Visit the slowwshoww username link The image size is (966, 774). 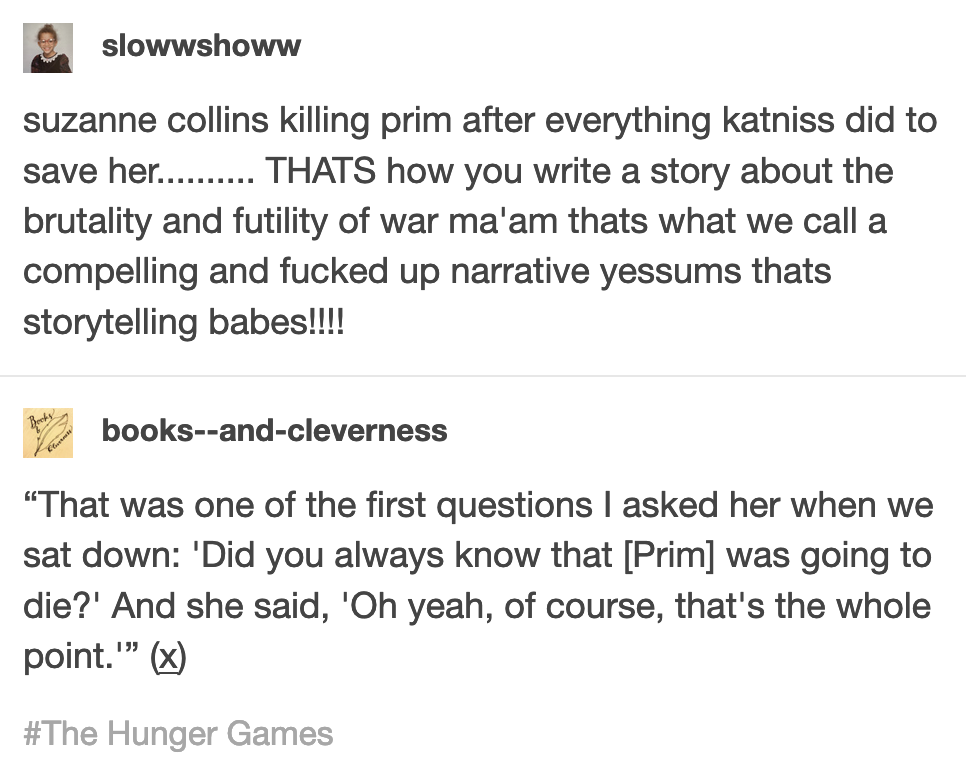click(x=201, y=47)
